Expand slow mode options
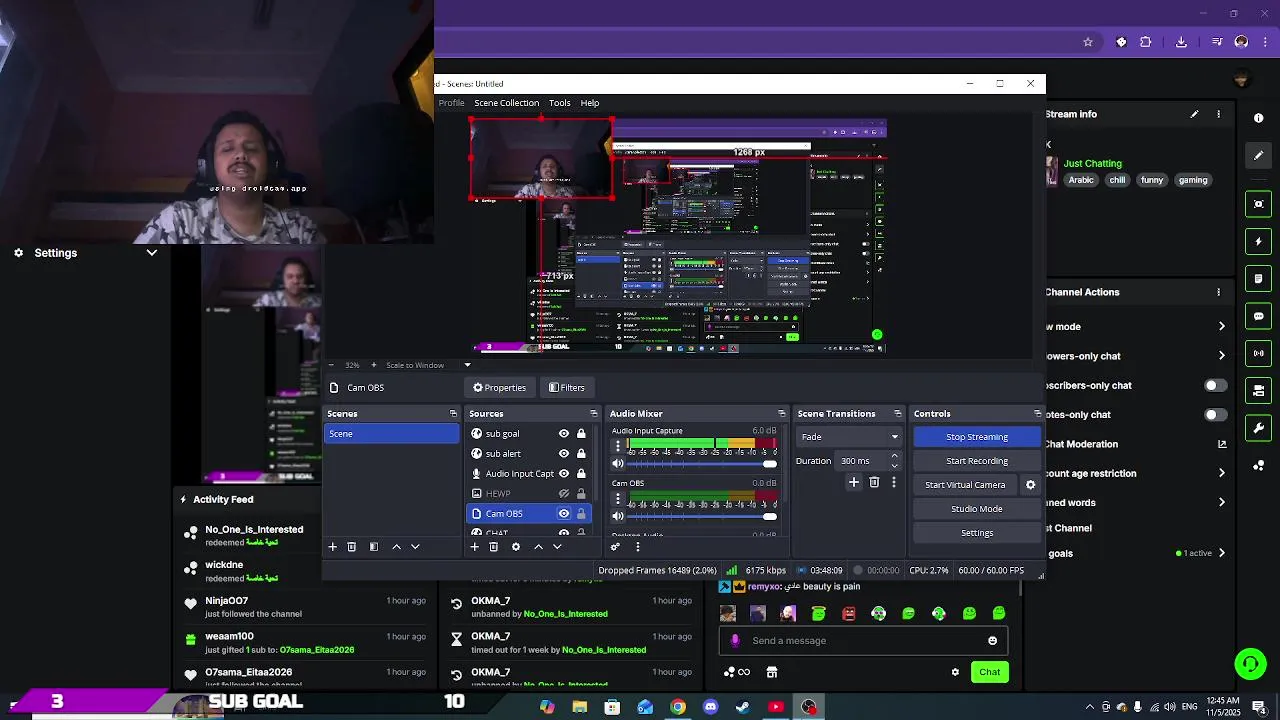Viewport: 1280px width, 720px height. pos(1221,327)
